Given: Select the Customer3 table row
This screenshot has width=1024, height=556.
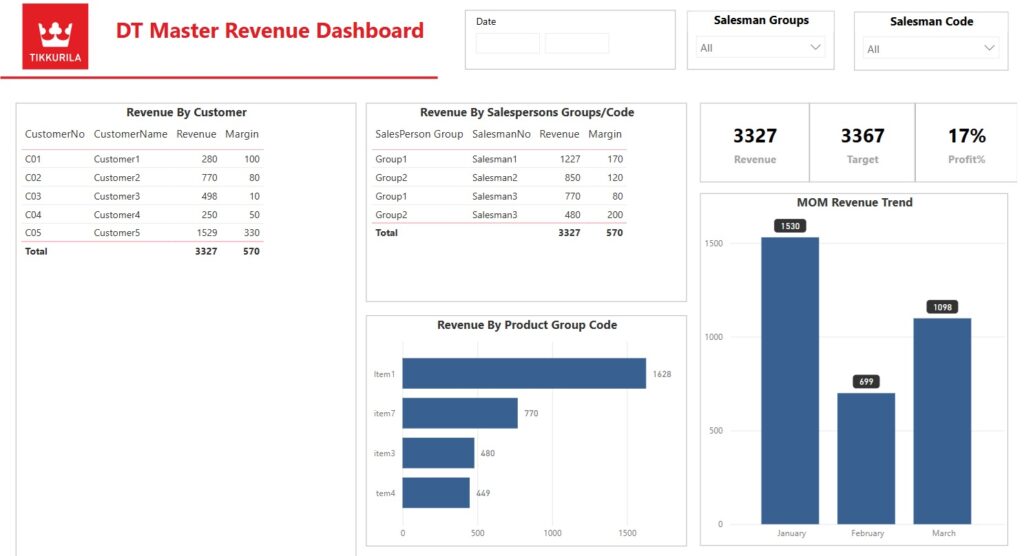Looking at the screenshot, I should tap(140, 196).
